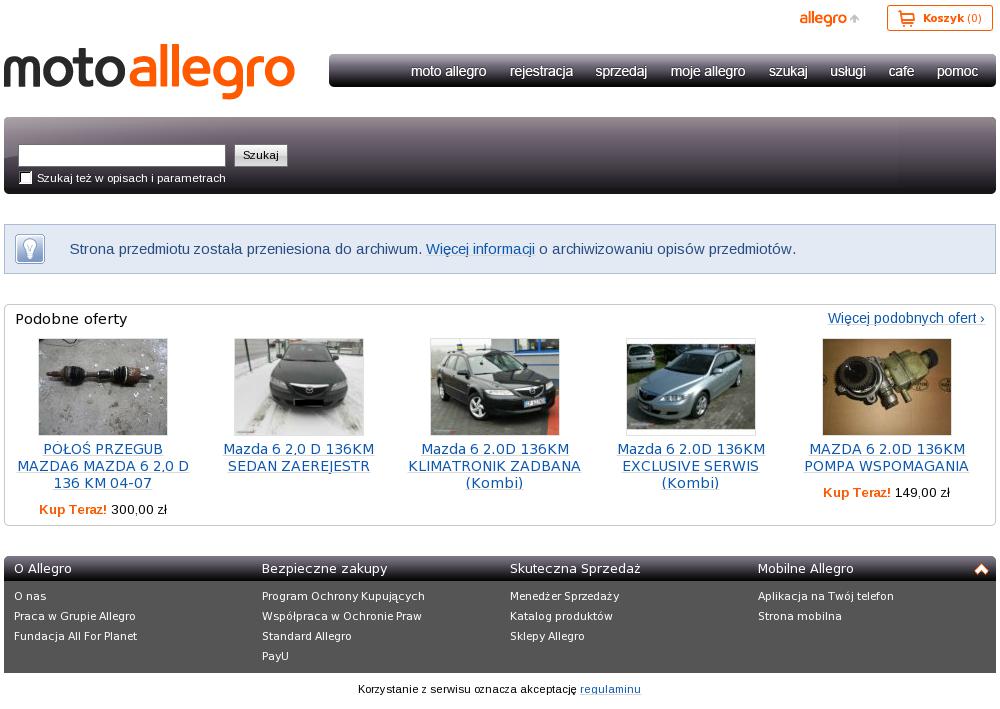Click MAZDA 6 POMPA WSPOMAGANIA offer title

tap(886, 458)
